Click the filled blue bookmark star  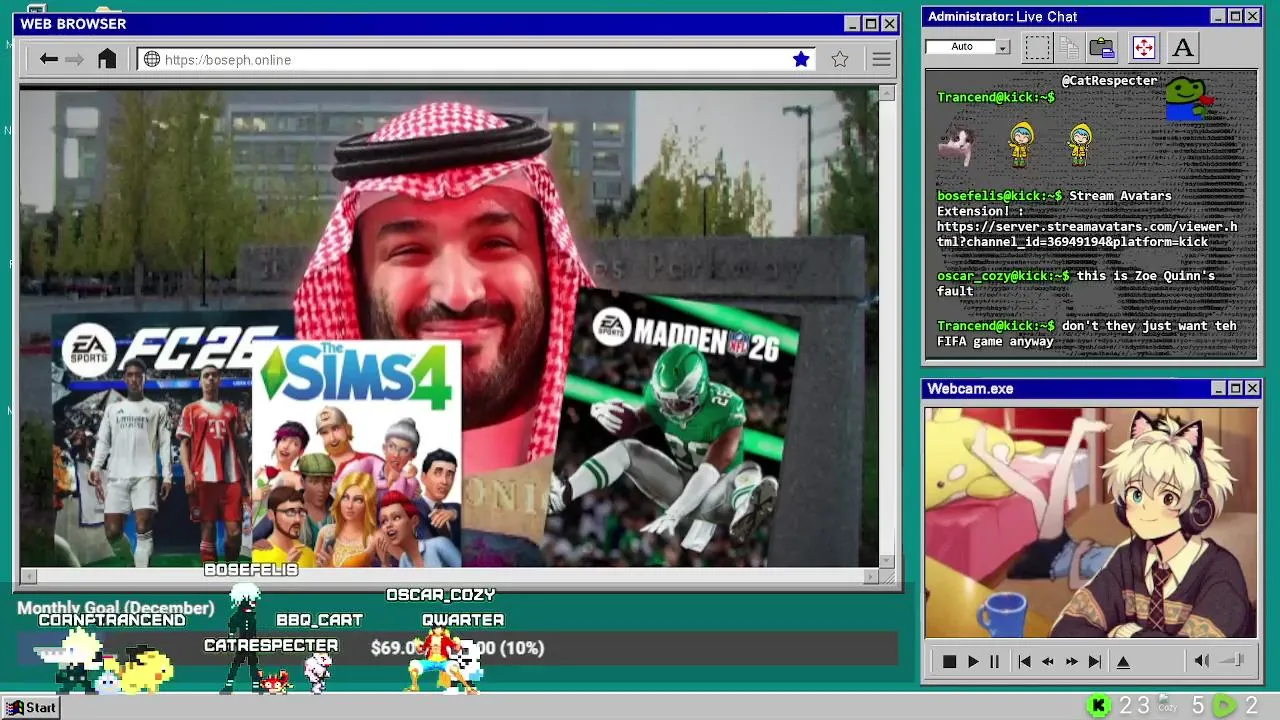pyautogui.click(x=801, y=59)
